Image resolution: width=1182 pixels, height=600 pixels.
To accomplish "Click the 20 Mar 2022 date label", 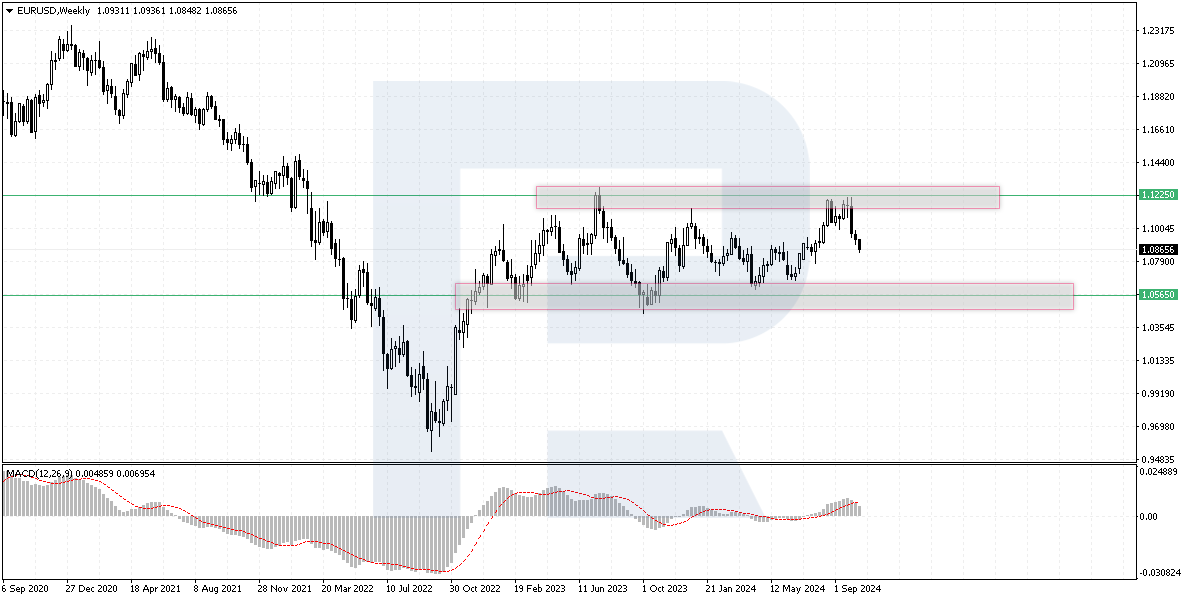I will (x=348, y=587).
